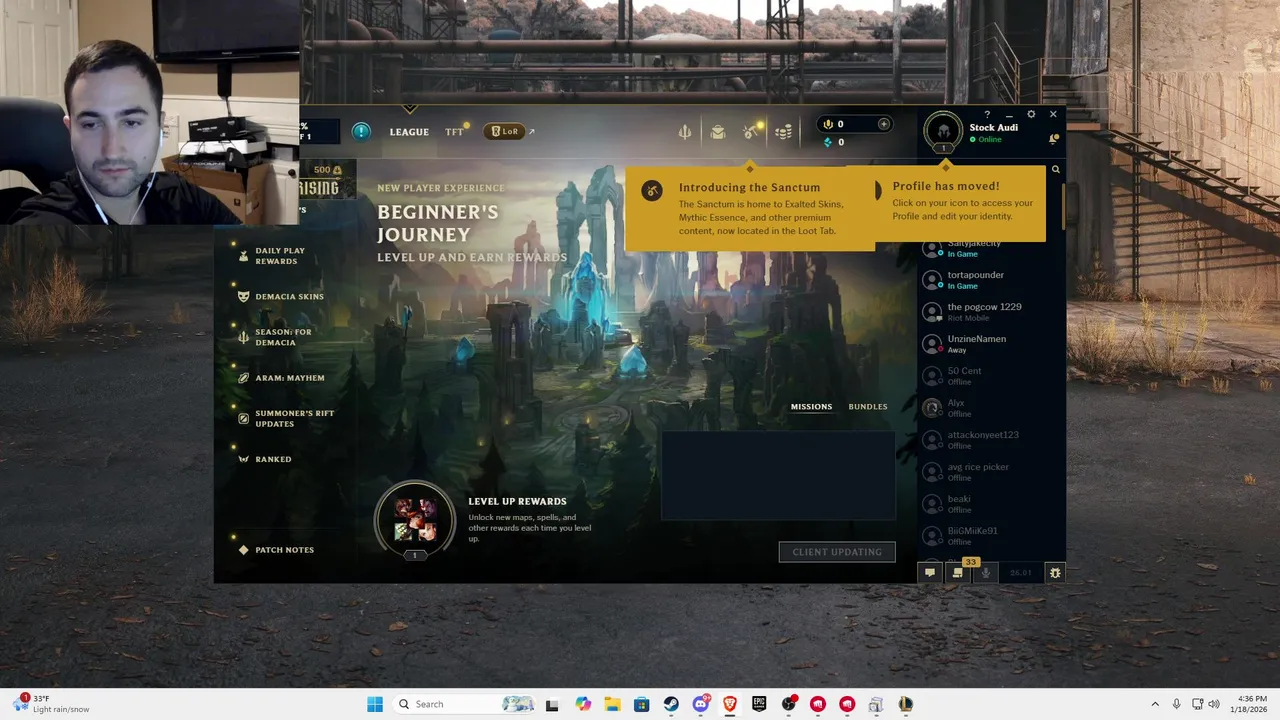Image resolution: width=1280 pixels, height=720 pixels.
Task: Click the Level Up Rewards emblem
Action: click(x=415, y=521)
